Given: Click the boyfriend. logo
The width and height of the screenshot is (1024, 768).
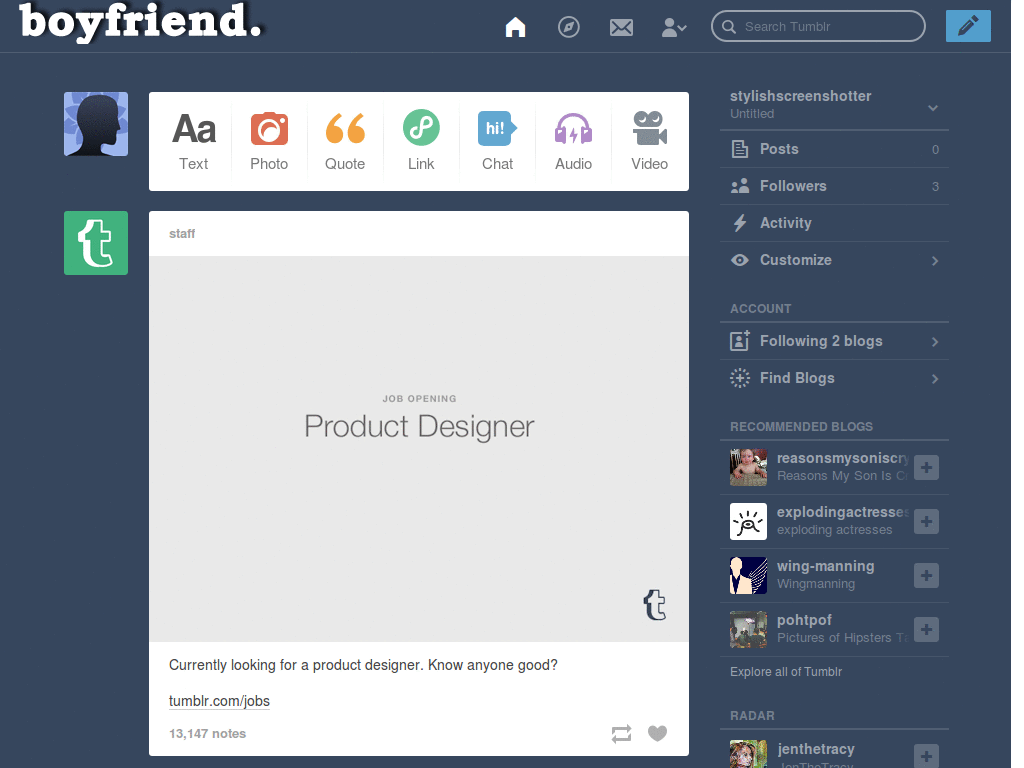Looking at the screenshot, I should (x=141, y=22).
